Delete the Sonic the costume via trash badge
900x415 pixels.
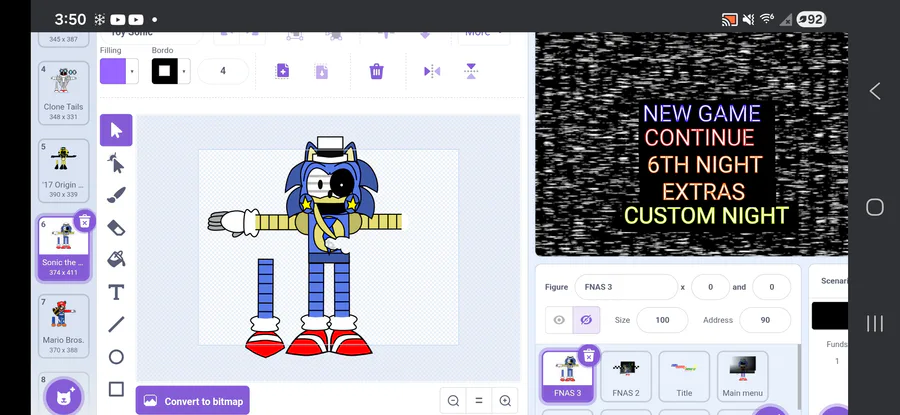[x=84, y=221]
